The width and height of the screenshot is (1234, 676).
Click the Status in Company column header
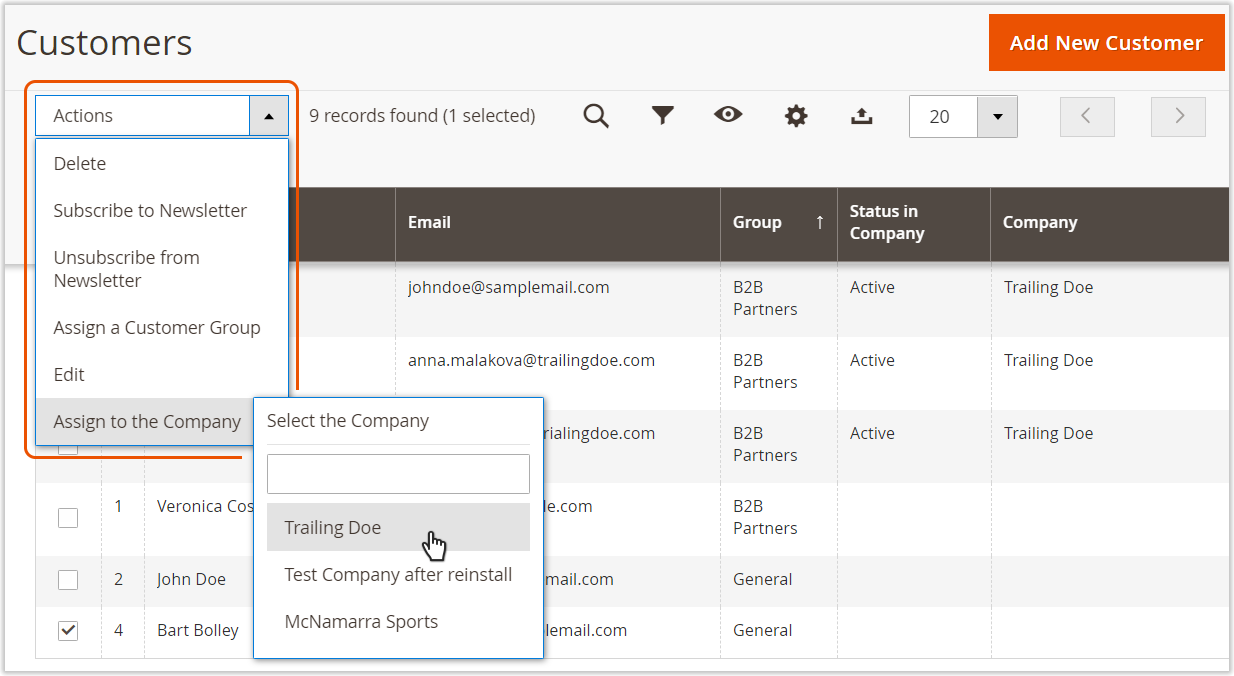914,223
